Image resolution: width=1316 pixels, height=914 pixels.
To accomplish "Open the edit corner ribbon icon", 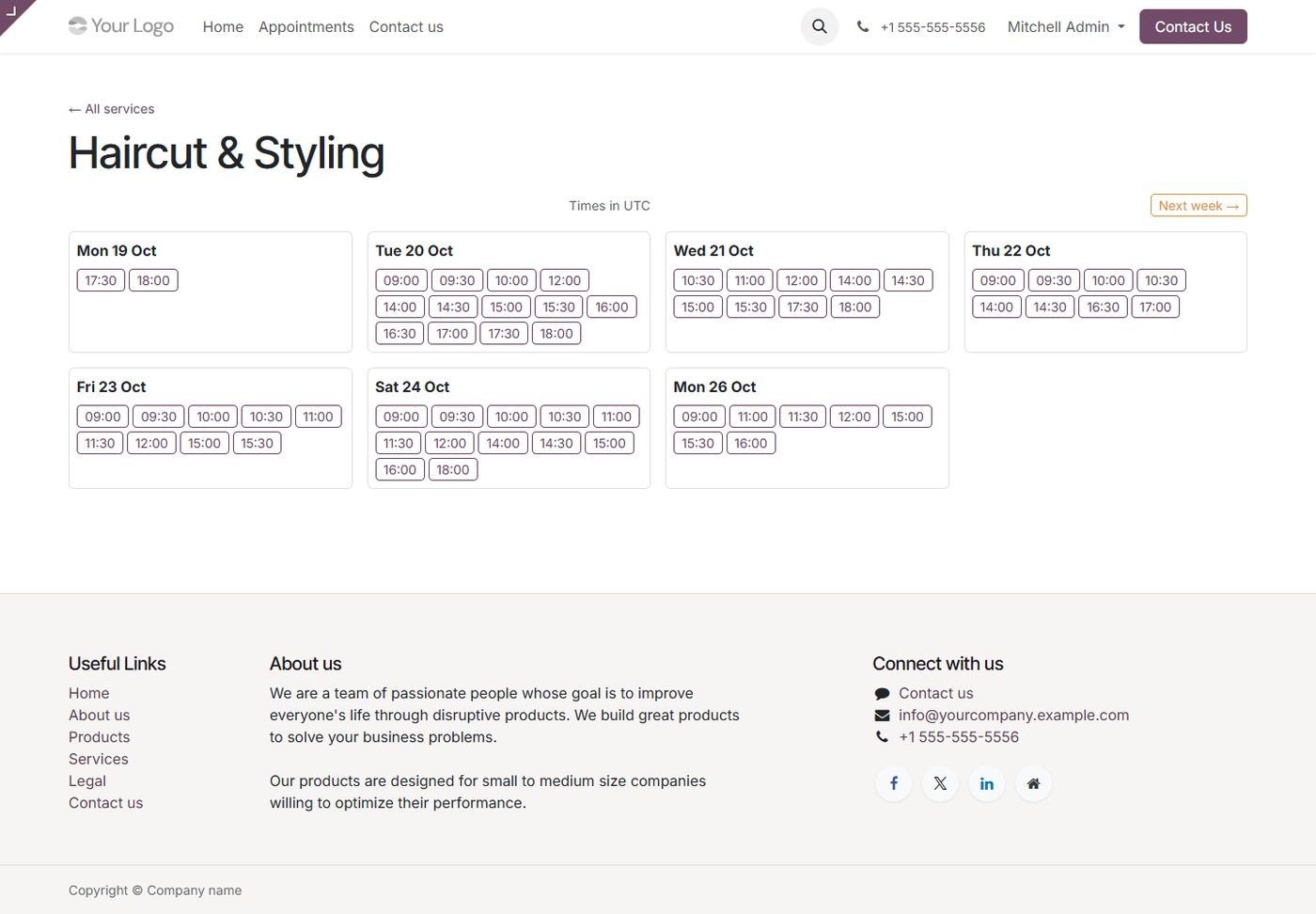I will [12, 11].
